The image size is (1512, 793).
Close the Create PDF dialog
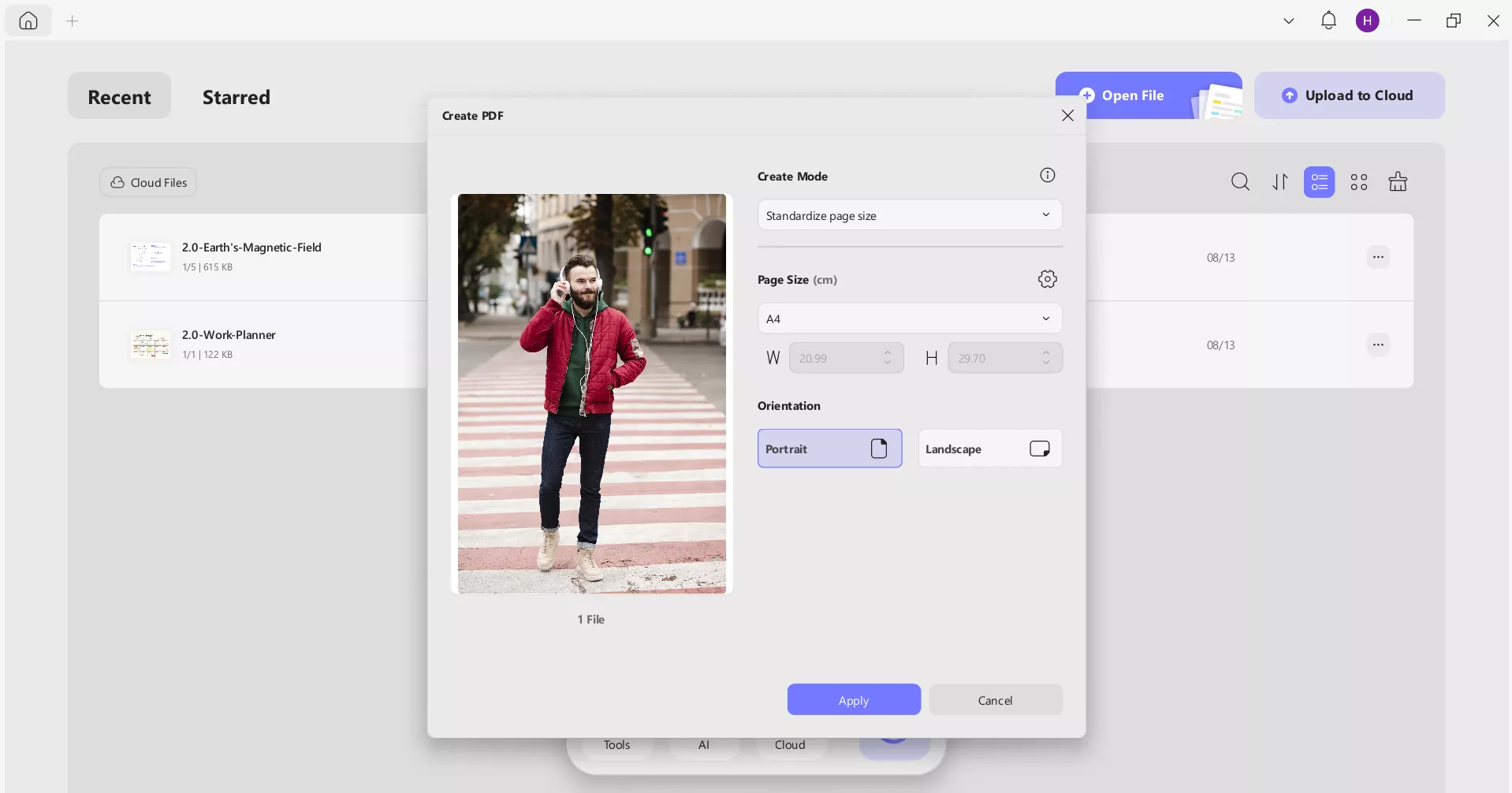point(1067,116)
